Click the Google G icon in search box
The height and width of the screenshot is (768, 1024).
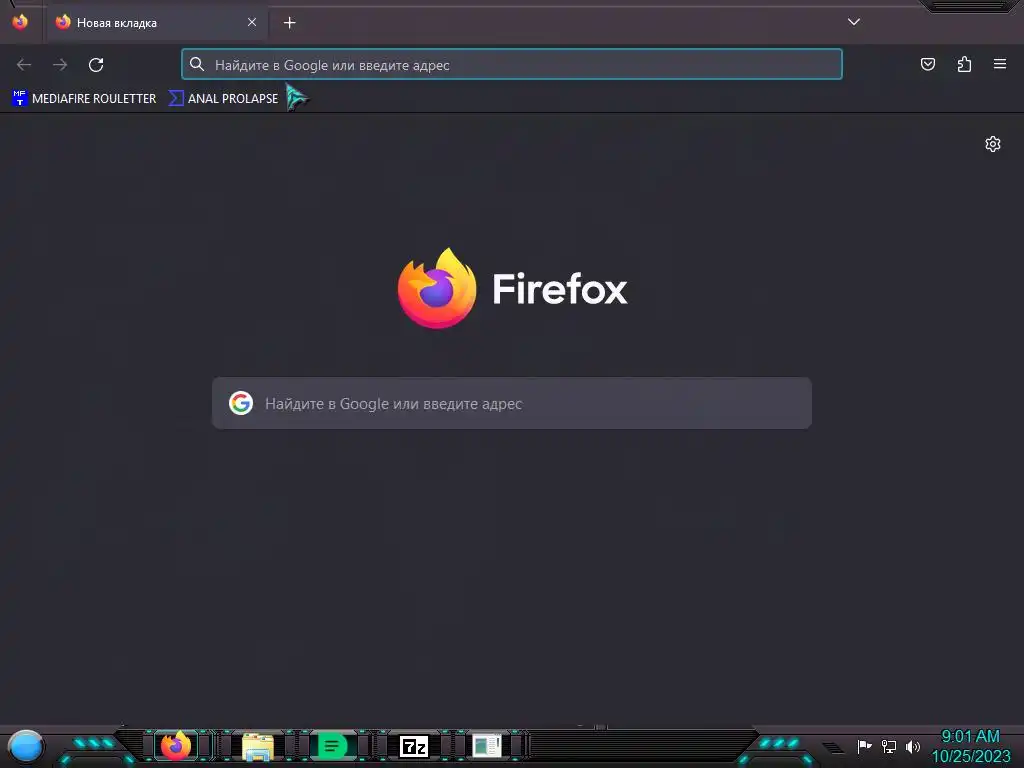point(241,403)
